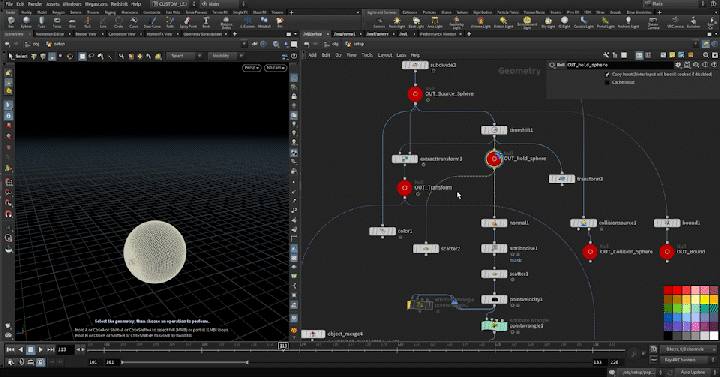This screenshot has height=377, width=720.
Task: Add a VR Camera from shelf
Action: click(x=675, y=22)
